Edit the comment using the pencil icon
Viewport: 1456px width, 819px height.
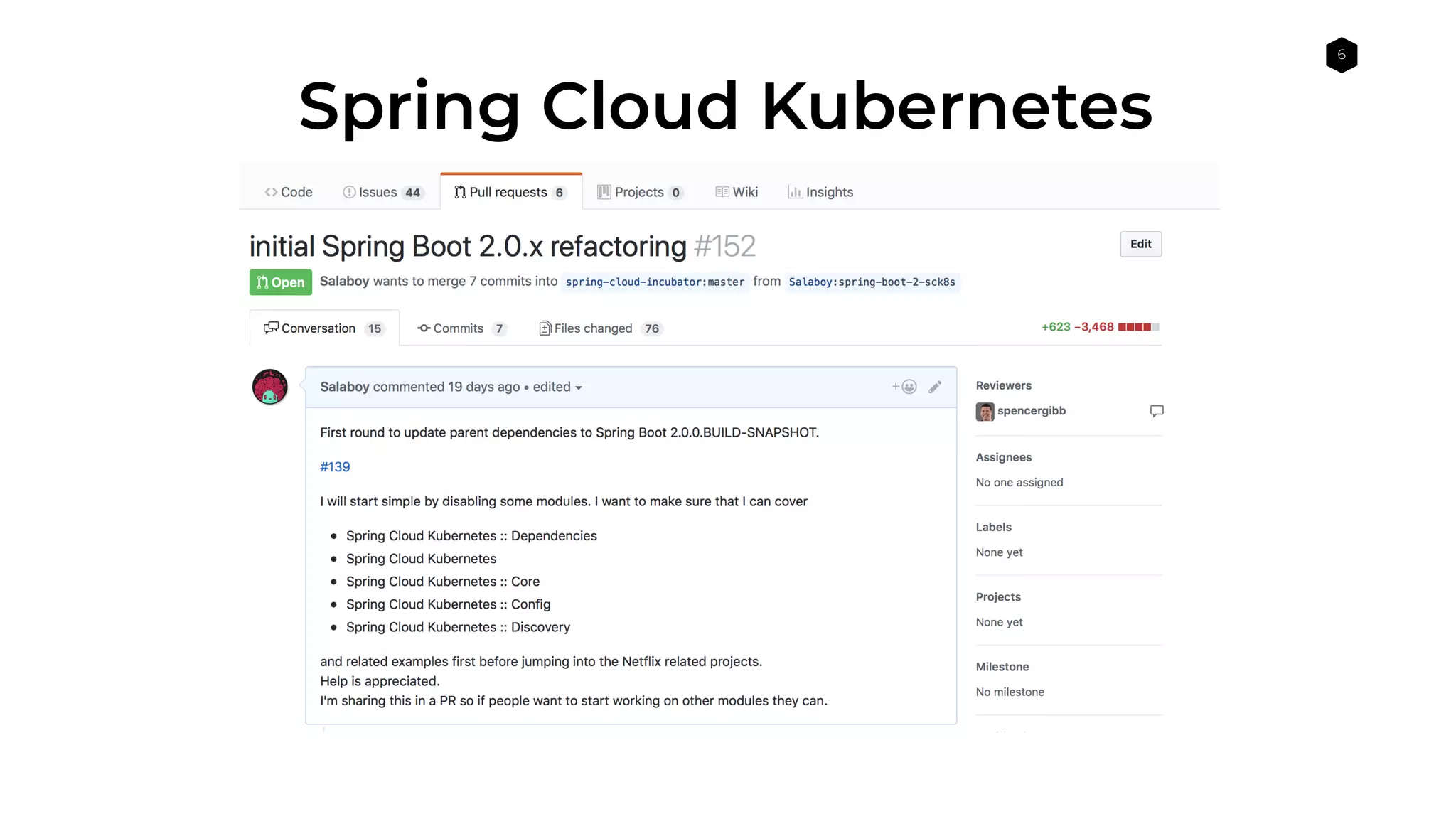tap(935, 387)
